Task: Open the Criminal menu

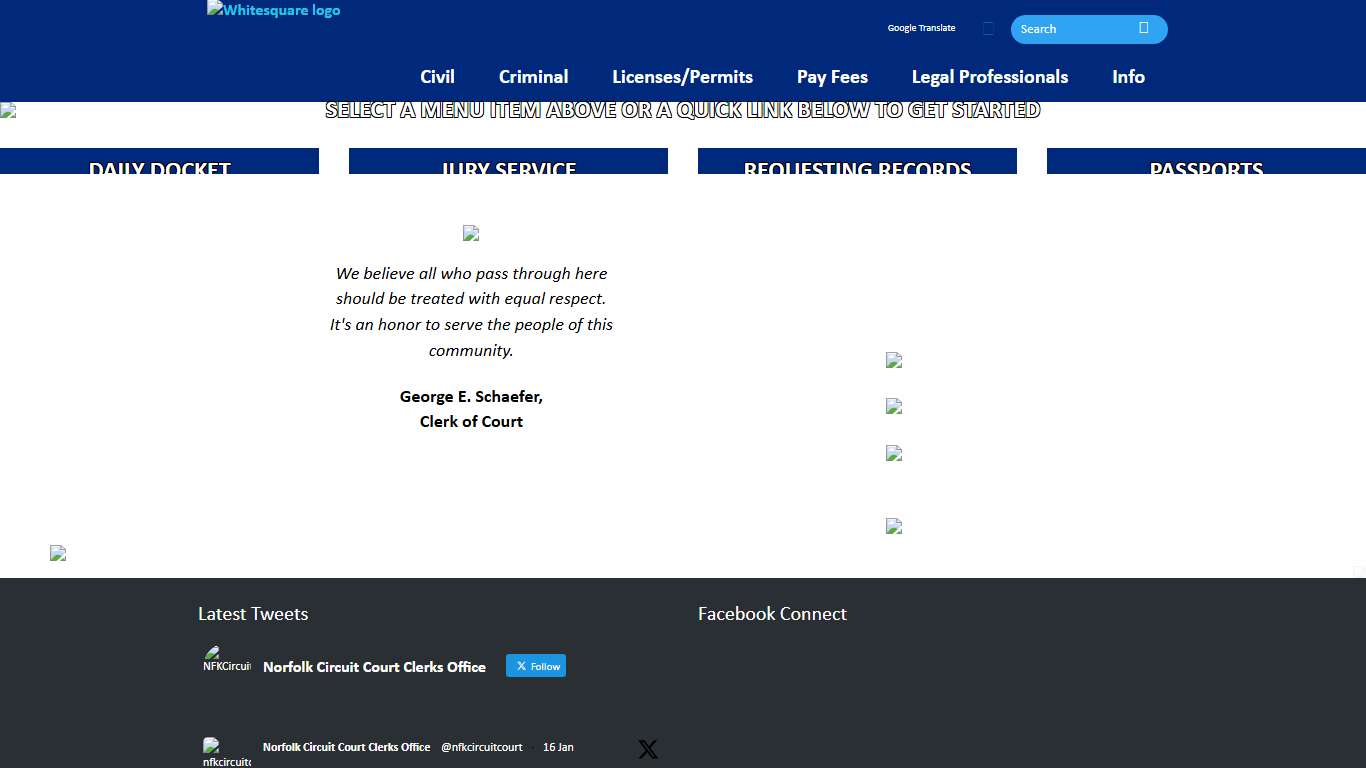Action: [533, 77]
